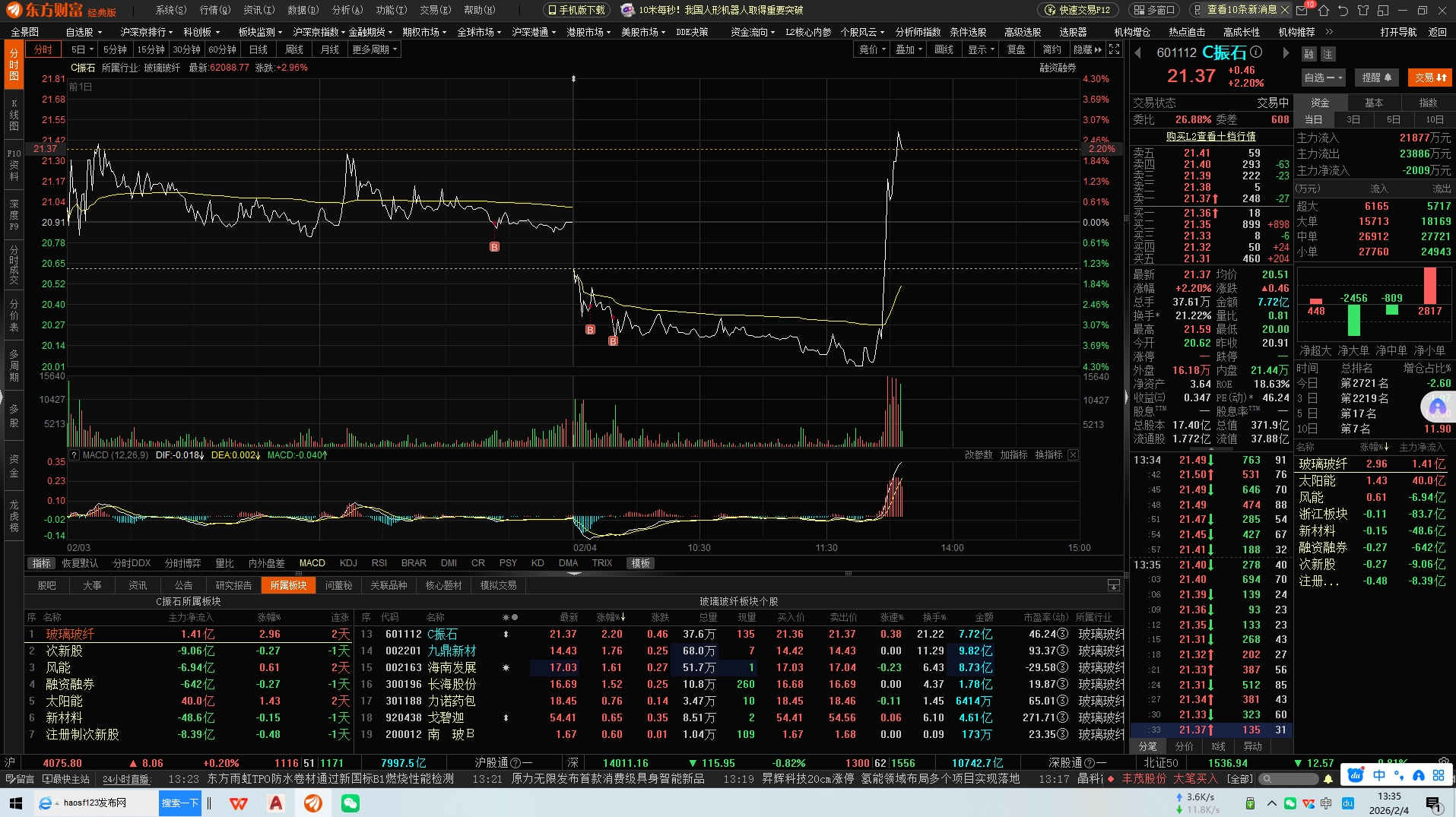Click the picture-in-picture window icon in title bar
The height and width of the screenshot is (817, 1456).
point(1383,11)
